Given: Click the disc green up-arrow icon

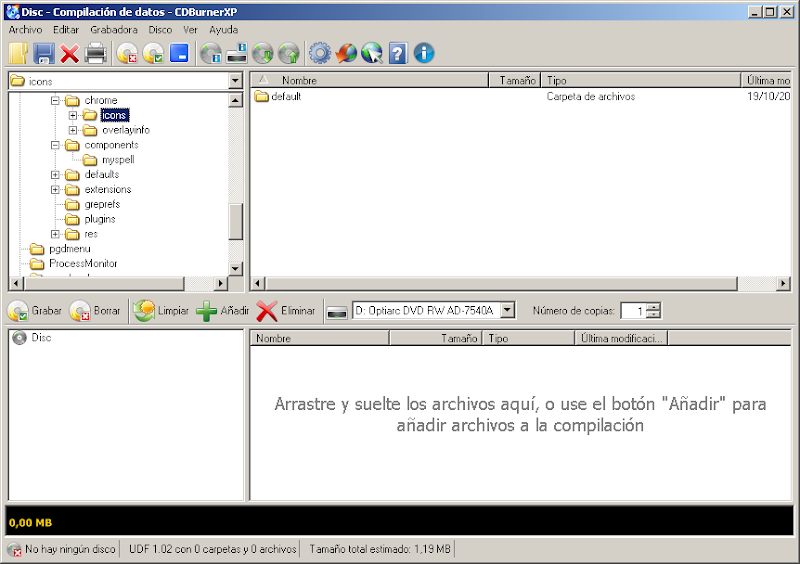Looking at the screenshot, I should (x=289, y=54).
